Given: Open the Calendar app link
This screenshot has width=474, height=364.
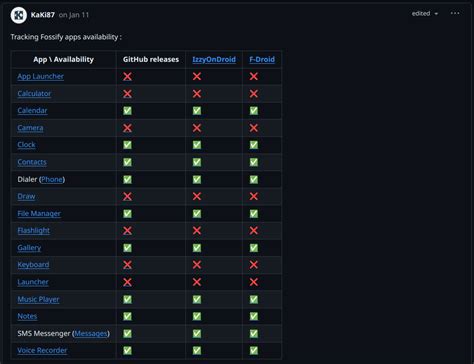Looking at the screenshot, I should [x=32, y=111].
